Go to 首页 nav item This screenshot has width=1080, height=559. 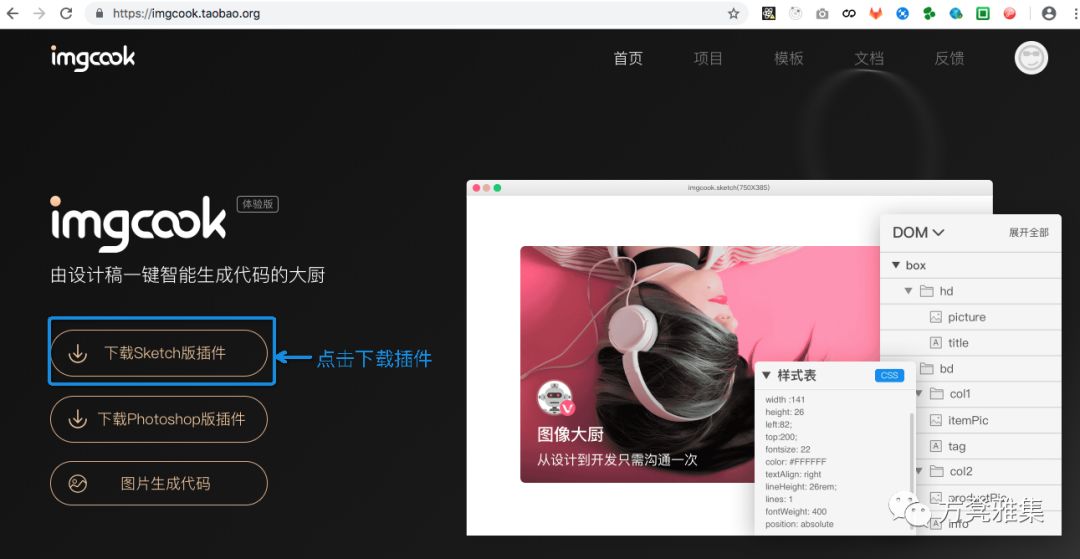[x=628, y=59]
